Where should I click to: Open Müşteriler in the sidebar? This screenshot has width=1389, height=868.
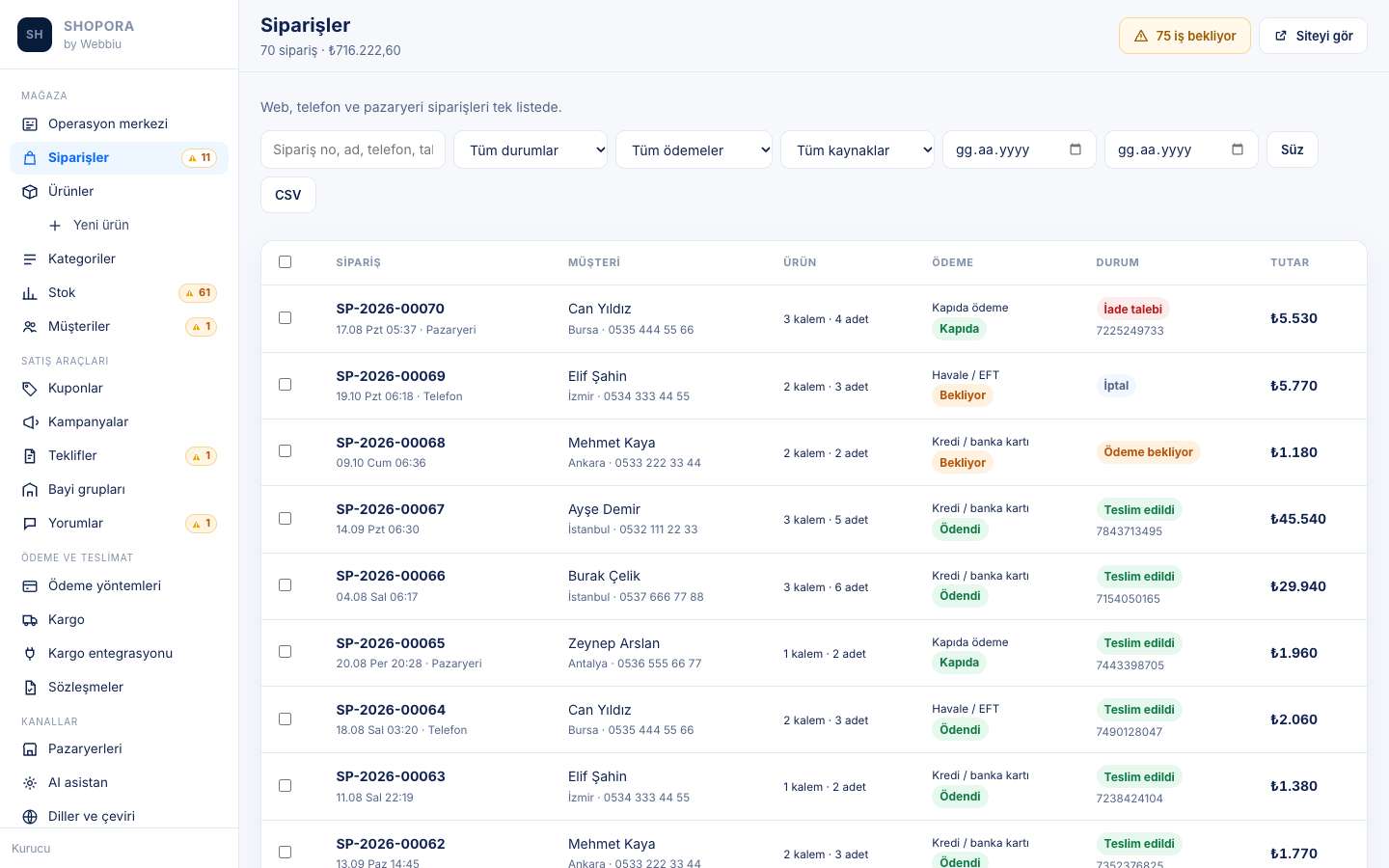(x=119, y=327)
